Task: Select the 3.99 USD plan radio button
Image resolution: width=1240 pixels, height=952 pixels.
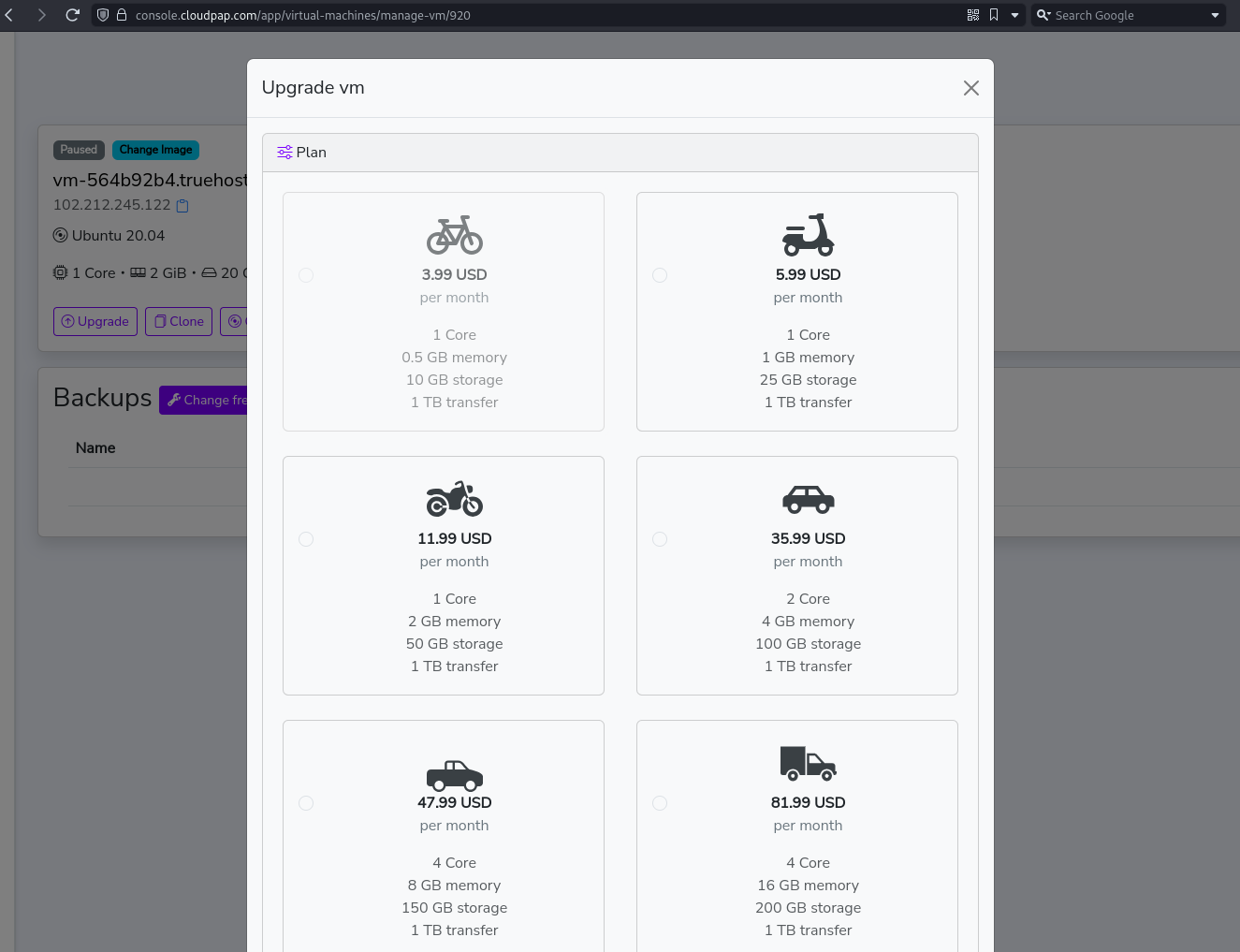Action: [x=306, y=275]
